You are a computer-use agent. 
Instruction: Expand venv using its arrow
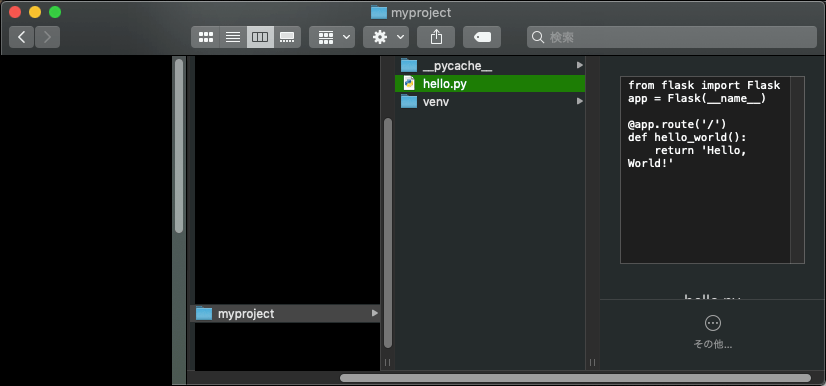click(x=579, y=101)
